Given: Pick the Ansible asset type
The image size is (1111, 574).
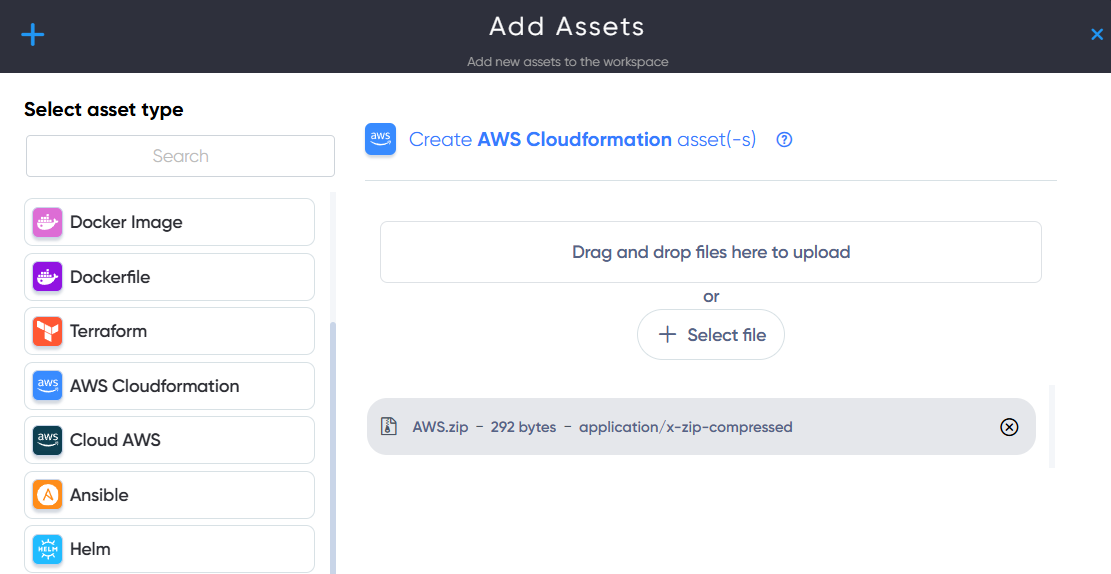Looking at the screenshot, I should 169,495.
